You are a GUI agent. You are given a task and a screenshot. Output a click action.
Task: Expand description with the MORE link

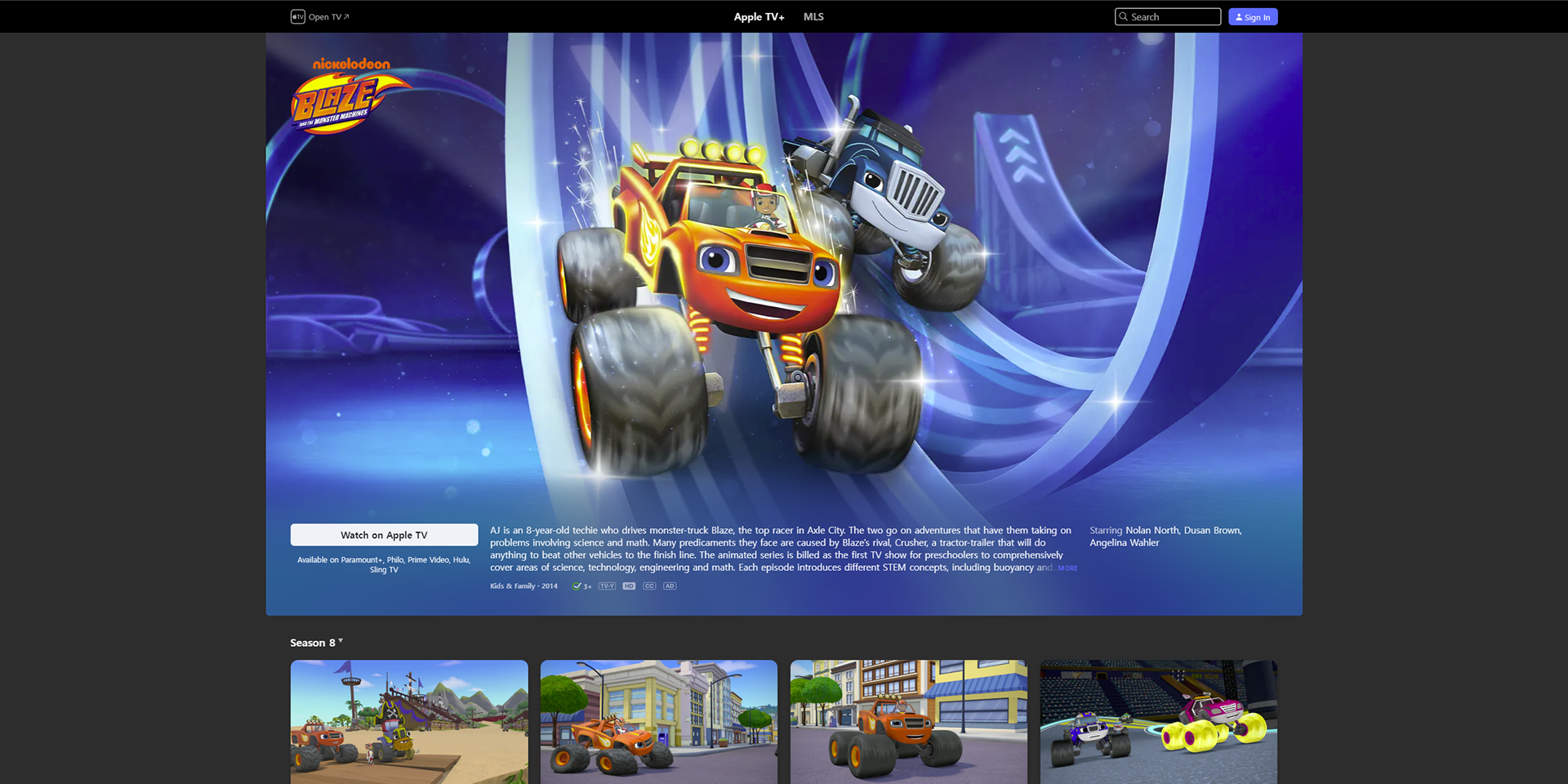tap(1067, 568)
